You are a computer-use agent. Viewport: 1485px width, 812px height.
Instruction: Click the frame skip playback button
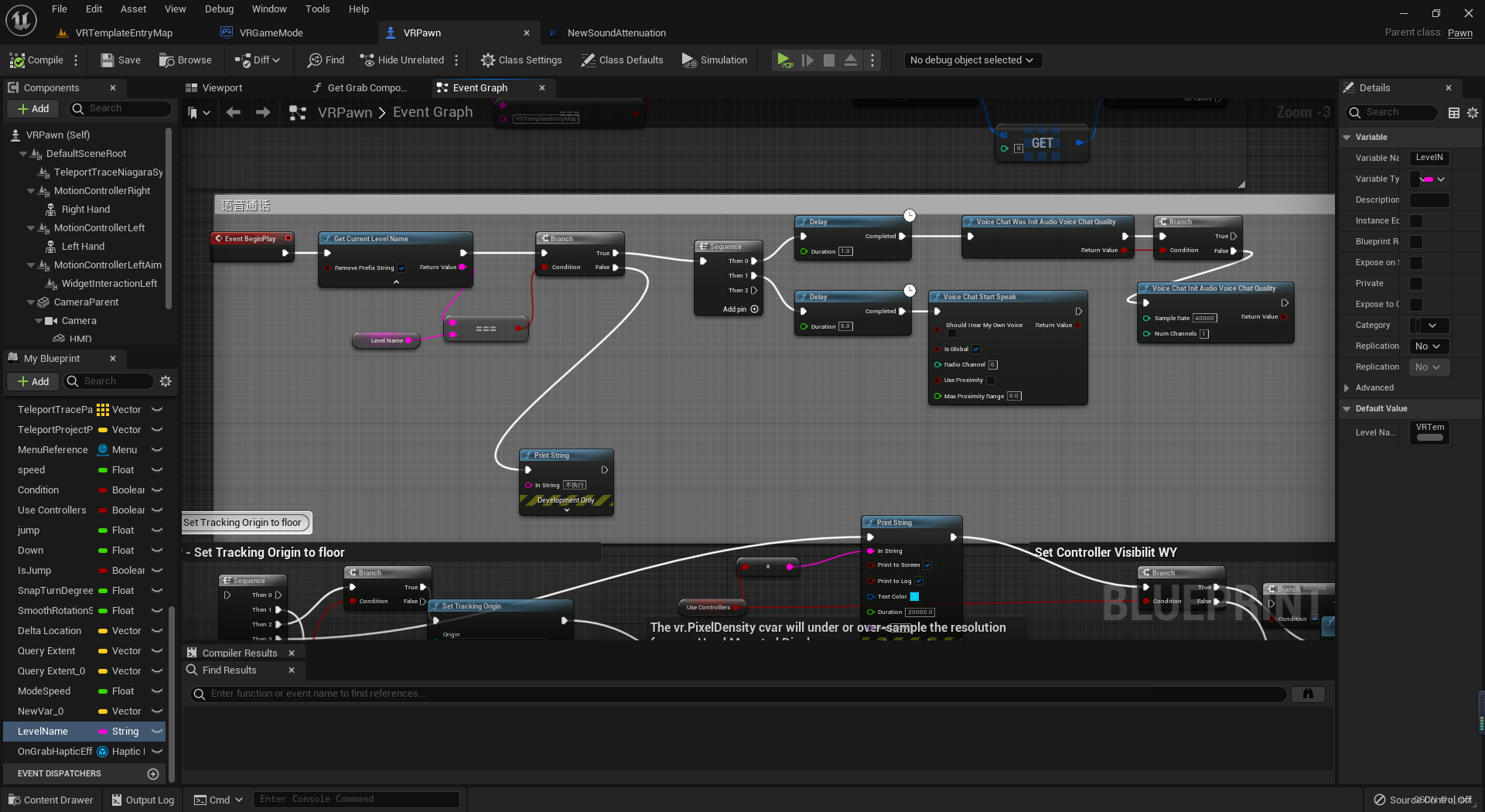(807, 60)
